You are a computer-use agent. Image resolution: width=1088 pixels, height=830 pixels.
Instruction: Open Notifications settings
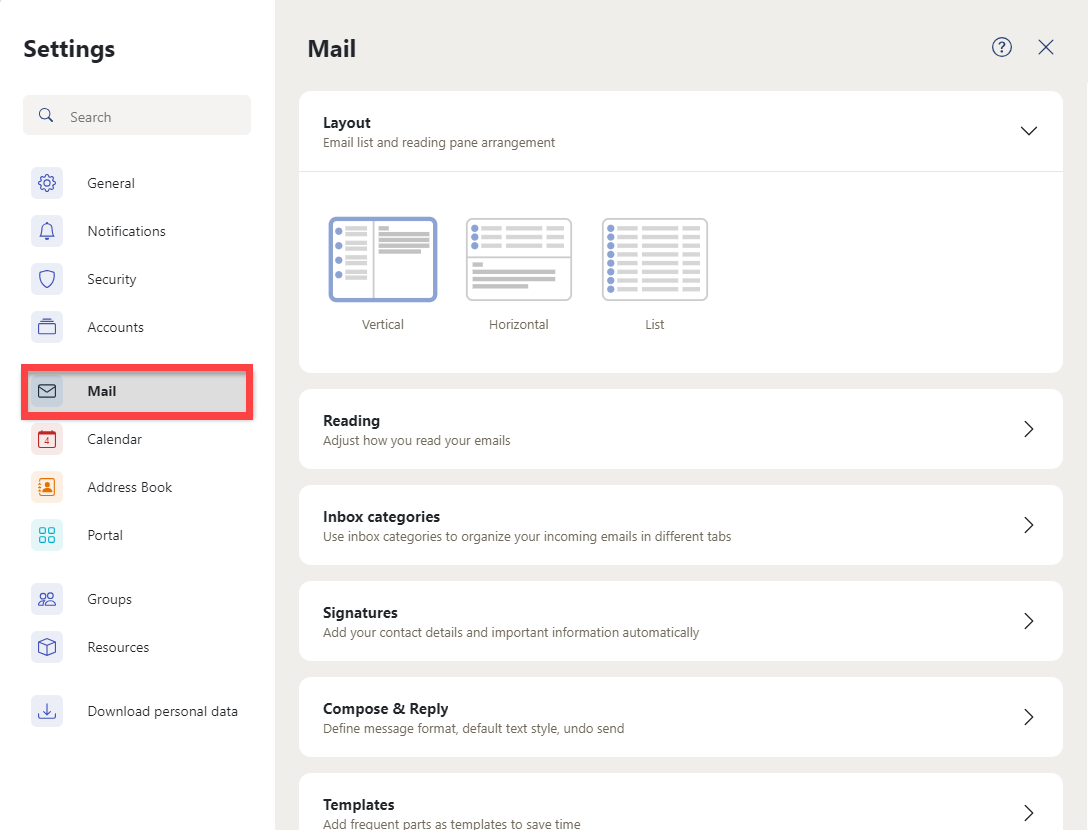pos(137,231)
